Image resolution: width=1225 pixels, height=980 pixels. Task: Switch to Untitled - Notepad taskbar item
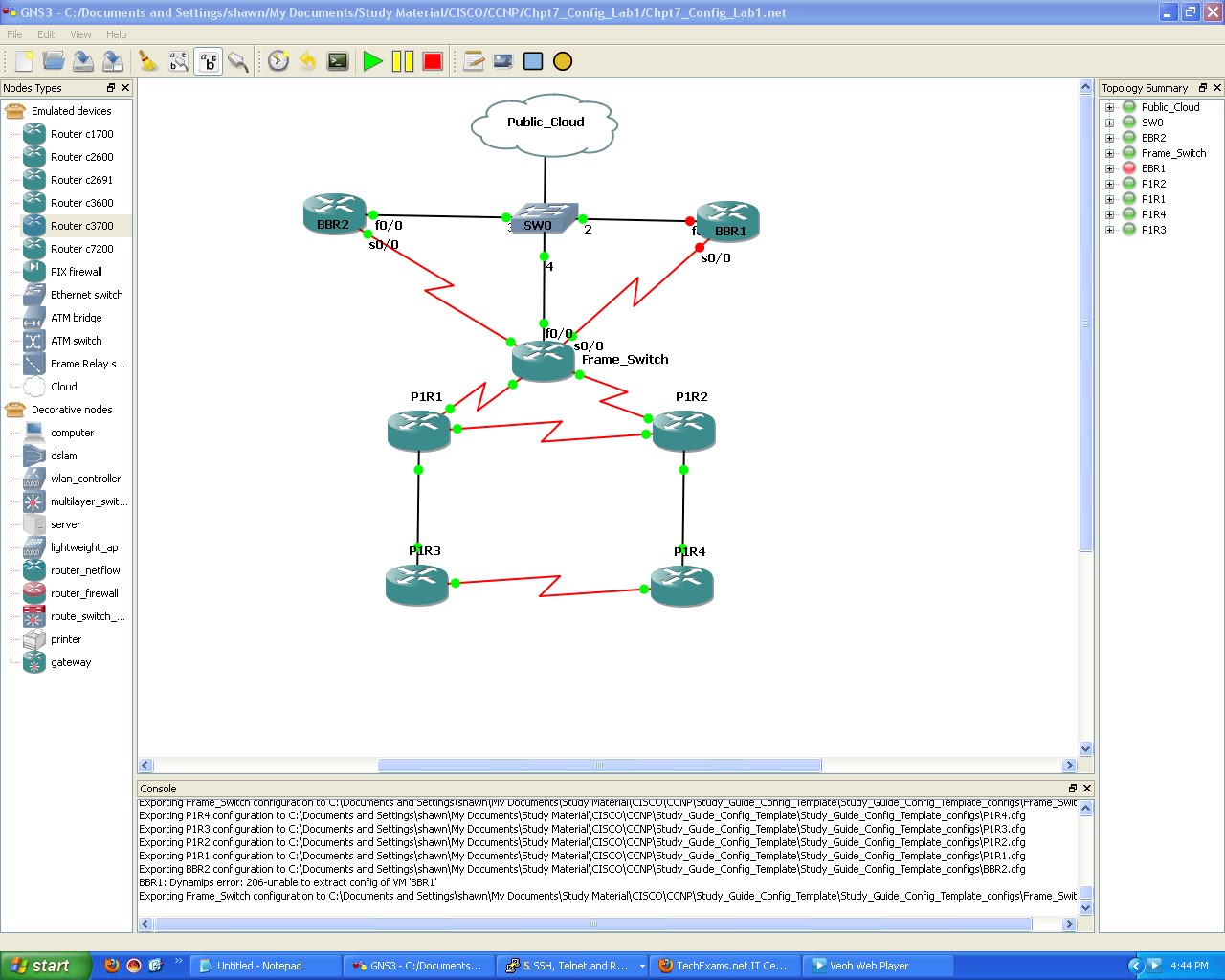(x=265, y=966)
